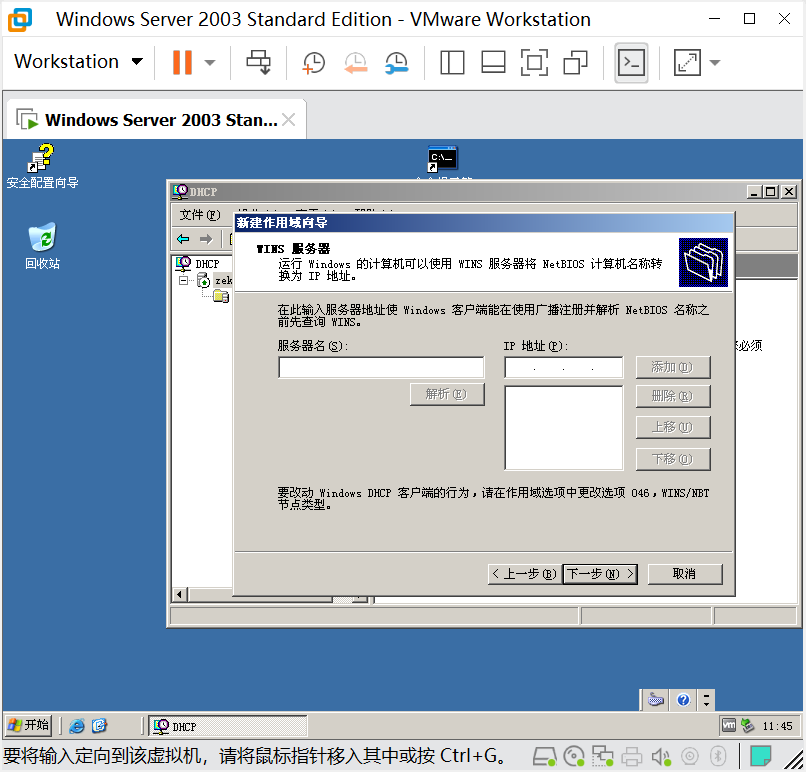Viewport: 806px width, 772px height.
Task: Select the folder under server node
Action: [222, 296]
